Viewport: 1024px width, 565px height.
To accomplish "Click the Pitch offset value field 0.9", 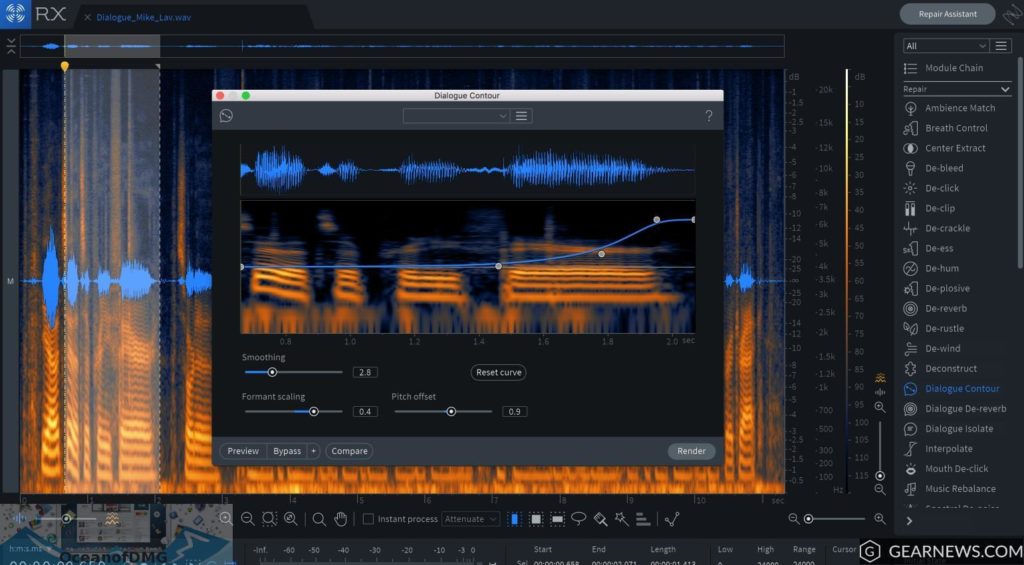I will click(515, 412).
